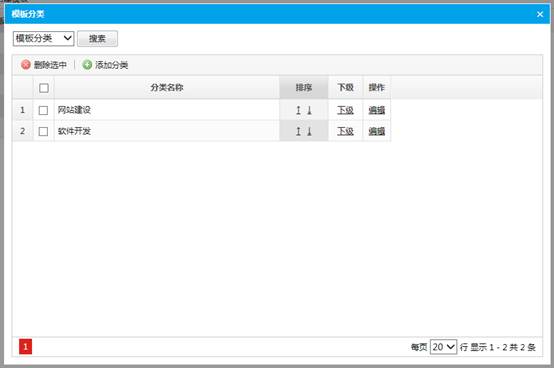Check the box for 网站建设
This screenshot has height=368, width=554.
[x=43, y=110]
